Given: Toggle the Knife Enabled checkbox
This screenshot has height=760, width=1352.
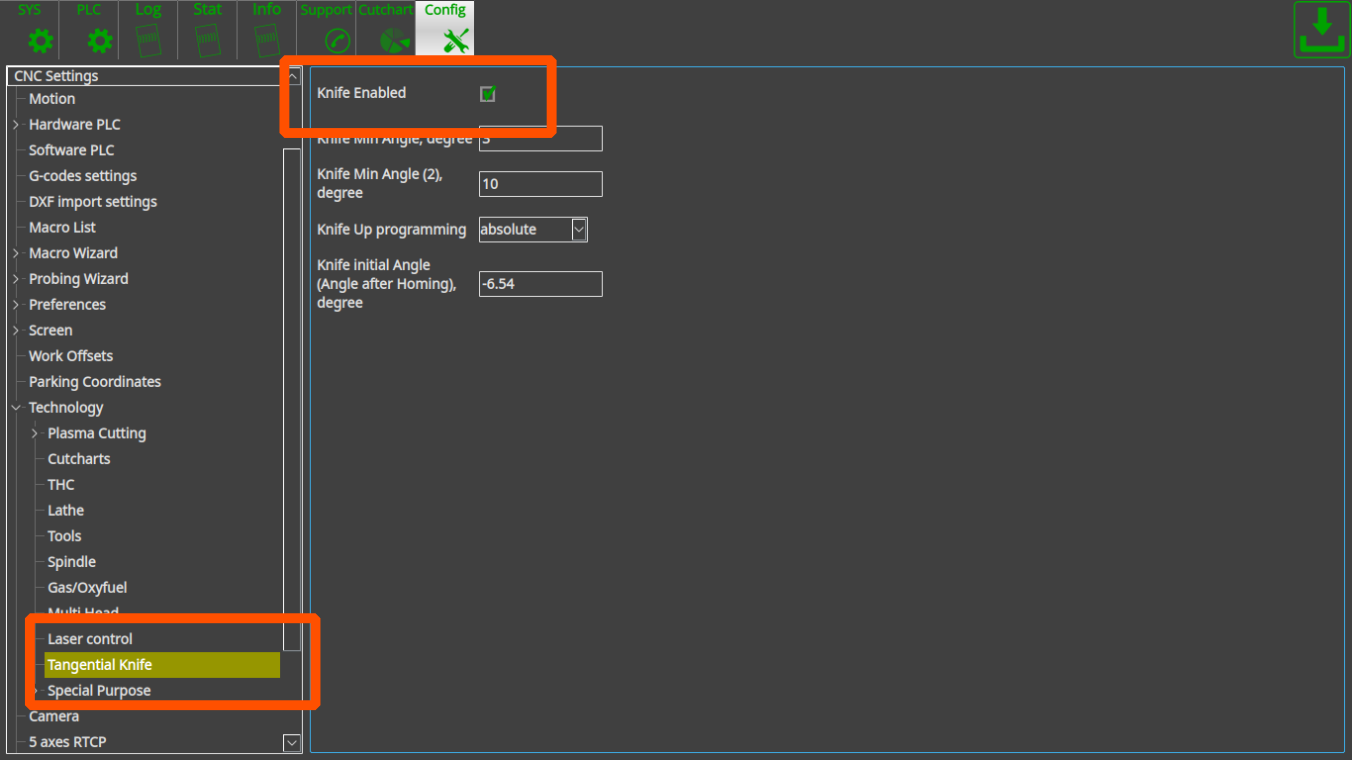Looking at the screenshot, I should [x=488, y=94].
